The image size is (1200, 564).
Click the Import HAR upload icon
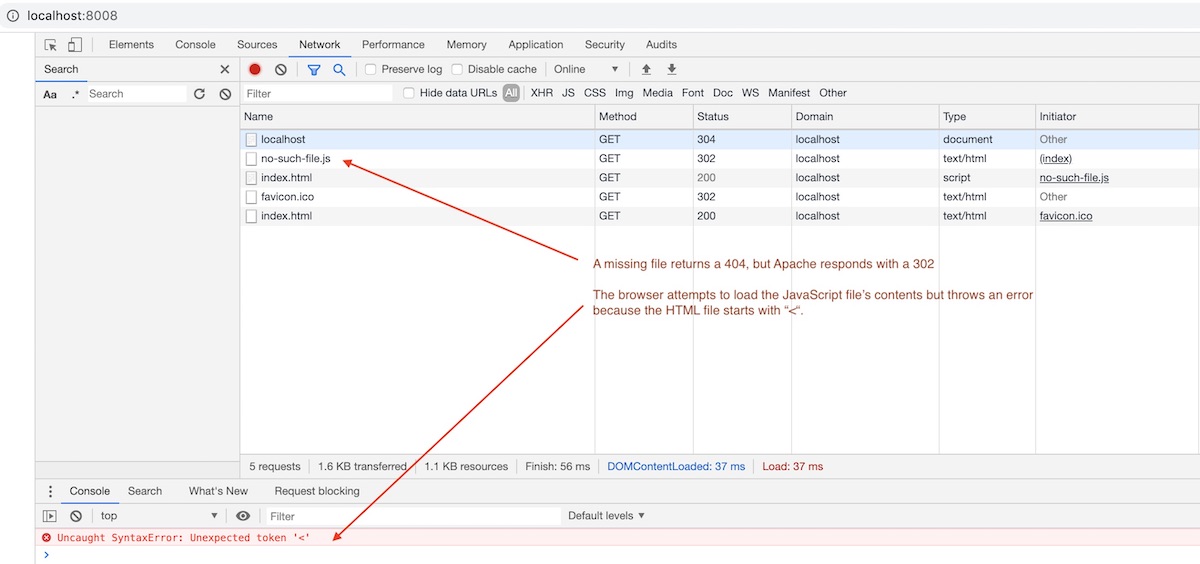coord(646,69)
